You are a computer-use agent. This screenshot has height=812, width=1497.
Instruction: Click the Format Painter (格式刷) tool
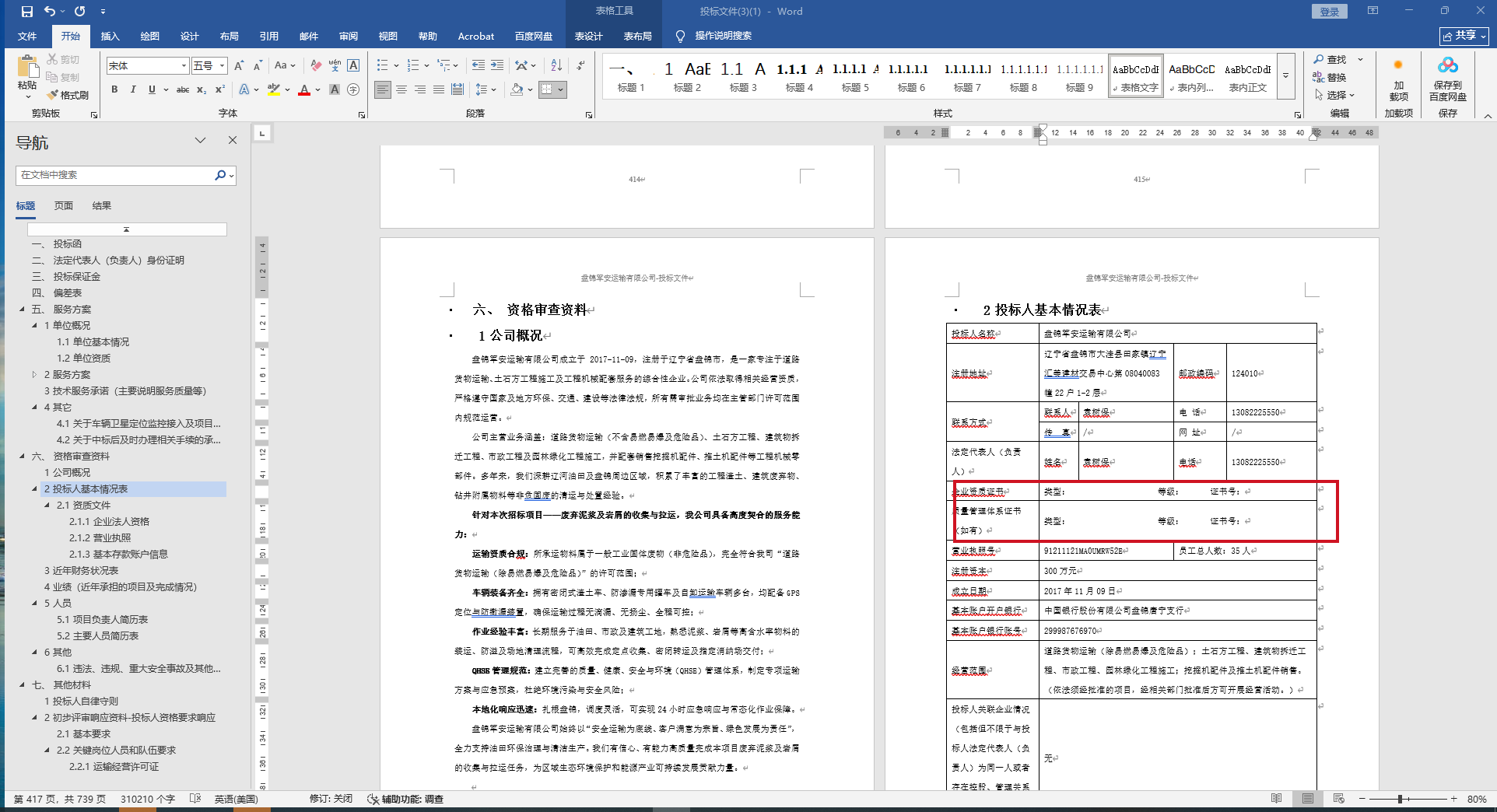click(x=68, y=95)
